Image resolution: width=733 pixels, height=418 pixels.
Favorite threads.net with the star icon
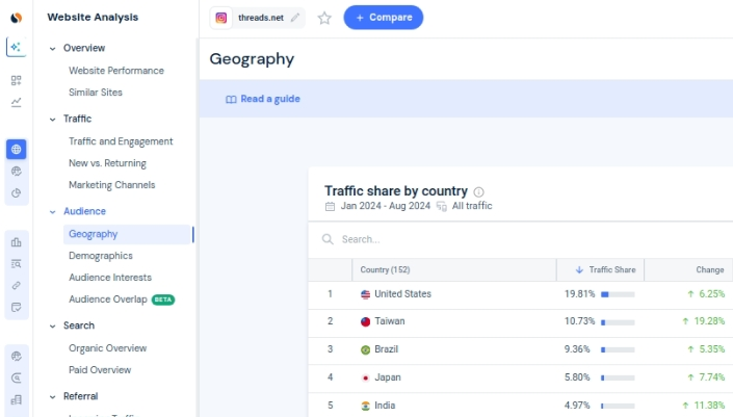[324, 18]
